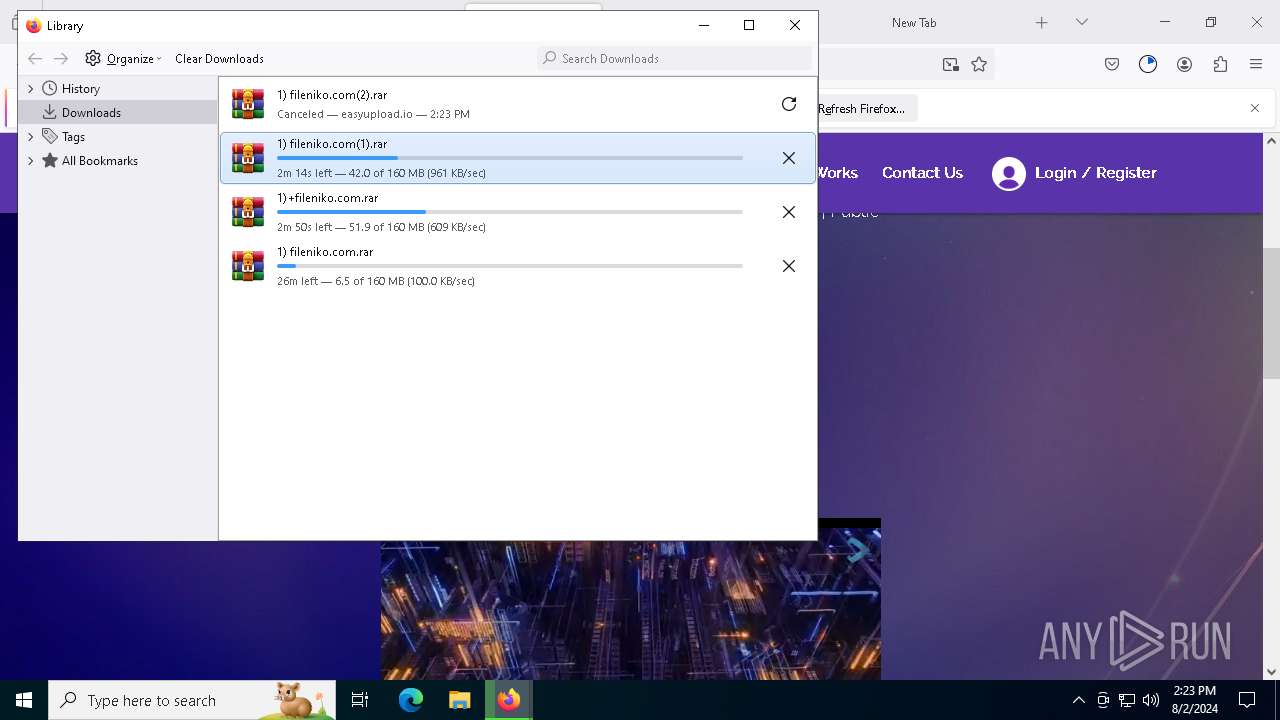Viewport: 1280px width, 720px height.
Task: Open the Save to Pocket icon
Action: coord(1112,64)
